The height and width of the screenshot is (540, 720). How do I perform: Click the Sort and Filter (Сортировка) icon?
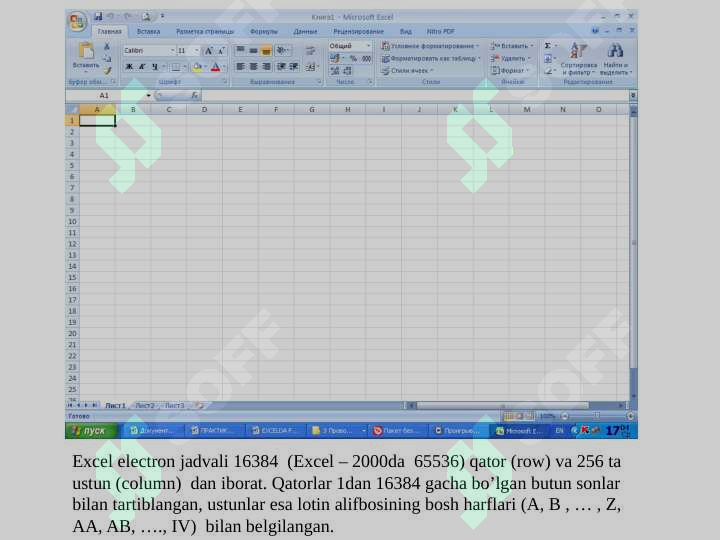pos(578,58)
